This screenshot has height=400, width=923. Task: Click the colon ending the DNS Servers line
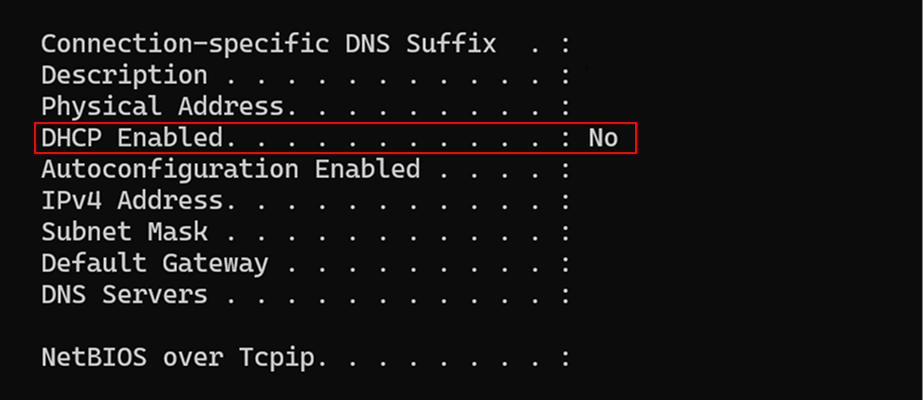tap(566, 296)
